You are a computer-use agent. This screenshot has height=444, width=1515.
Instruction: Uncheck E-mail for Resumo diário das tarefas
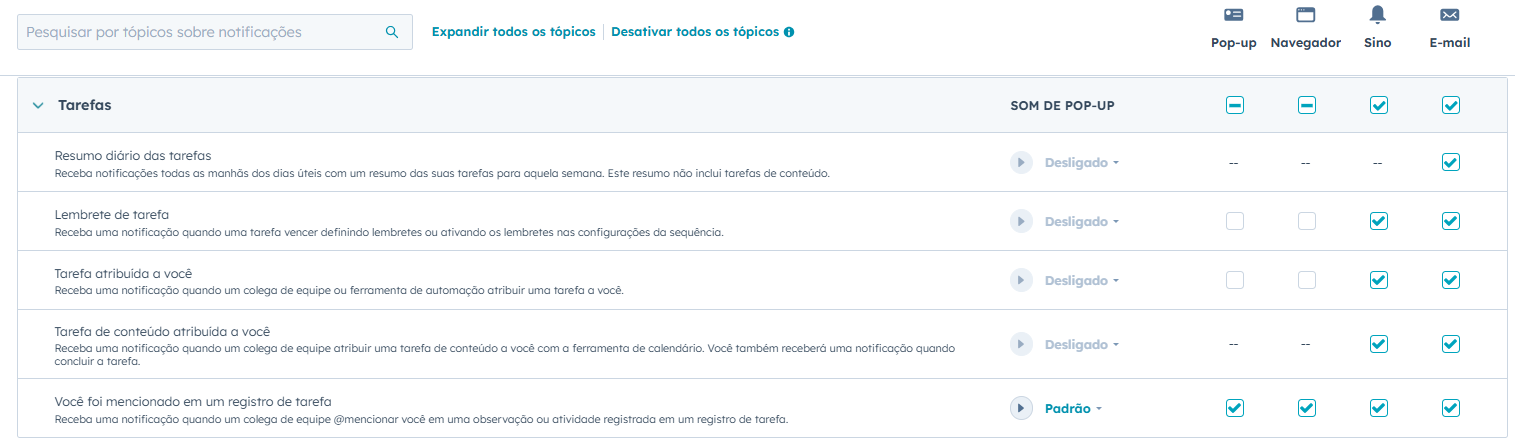point(1451,162)
